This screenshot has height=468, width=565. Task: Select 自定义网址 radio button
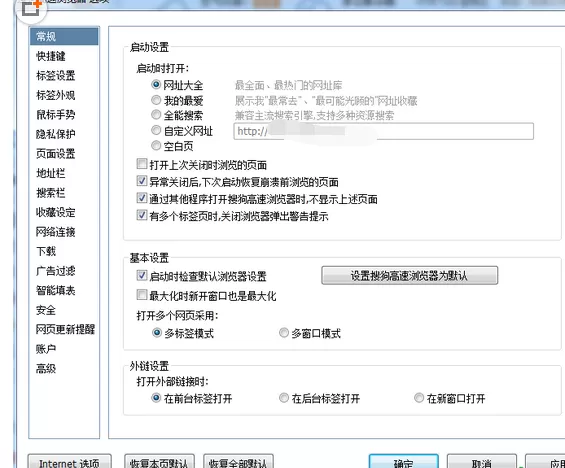(156, 130)
